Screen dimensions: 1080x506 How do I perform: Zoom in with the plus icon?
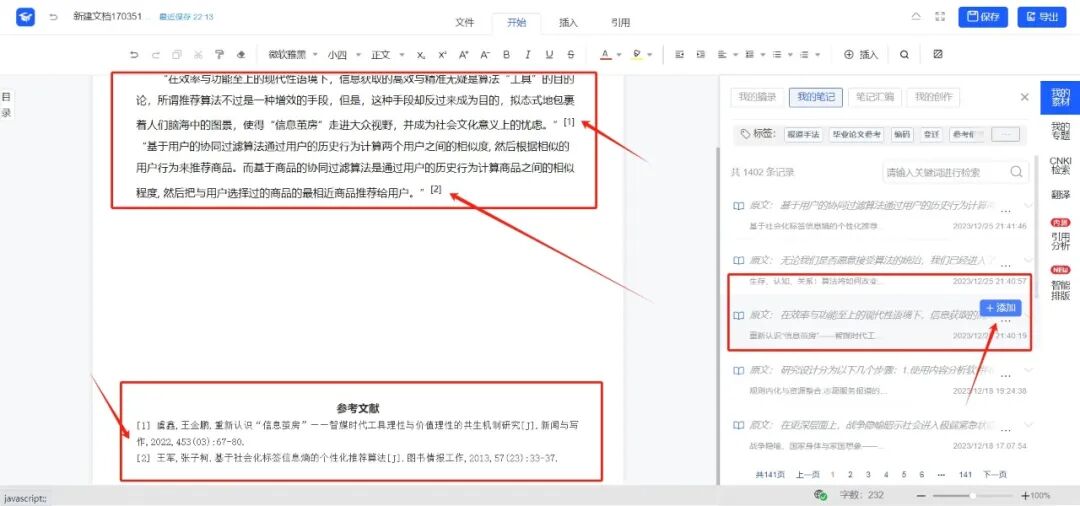[1025, 496]
